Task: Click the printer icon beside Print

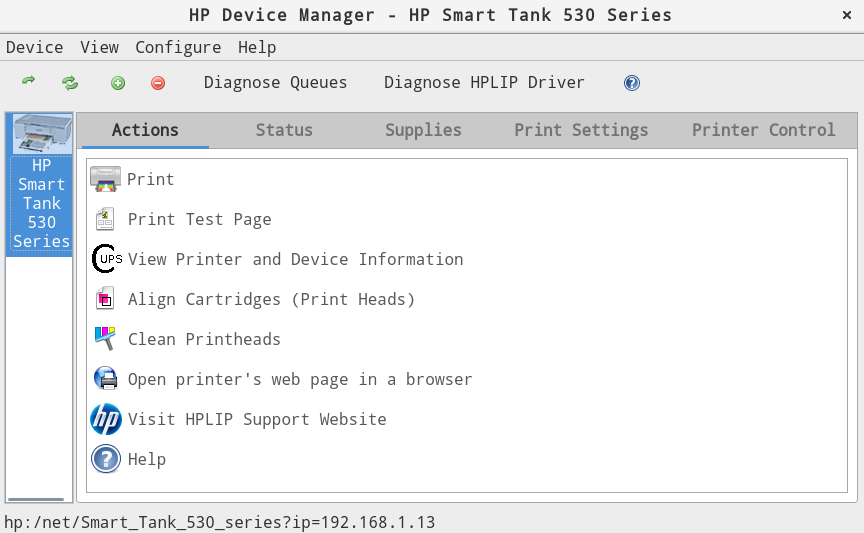Action: tap(105, 179)
